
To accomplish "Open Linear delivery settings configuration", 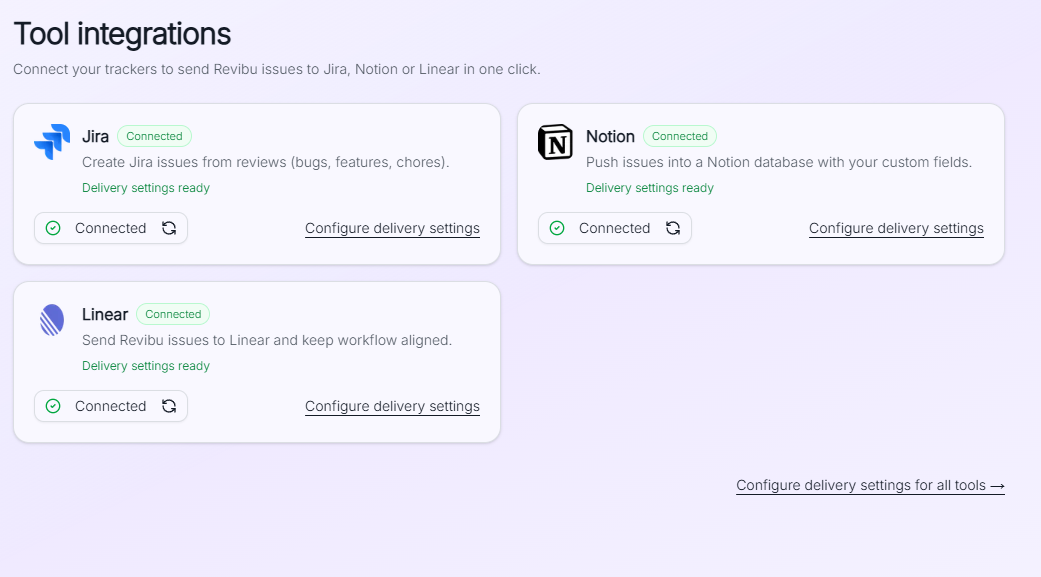I will click(x=392, y=406).
